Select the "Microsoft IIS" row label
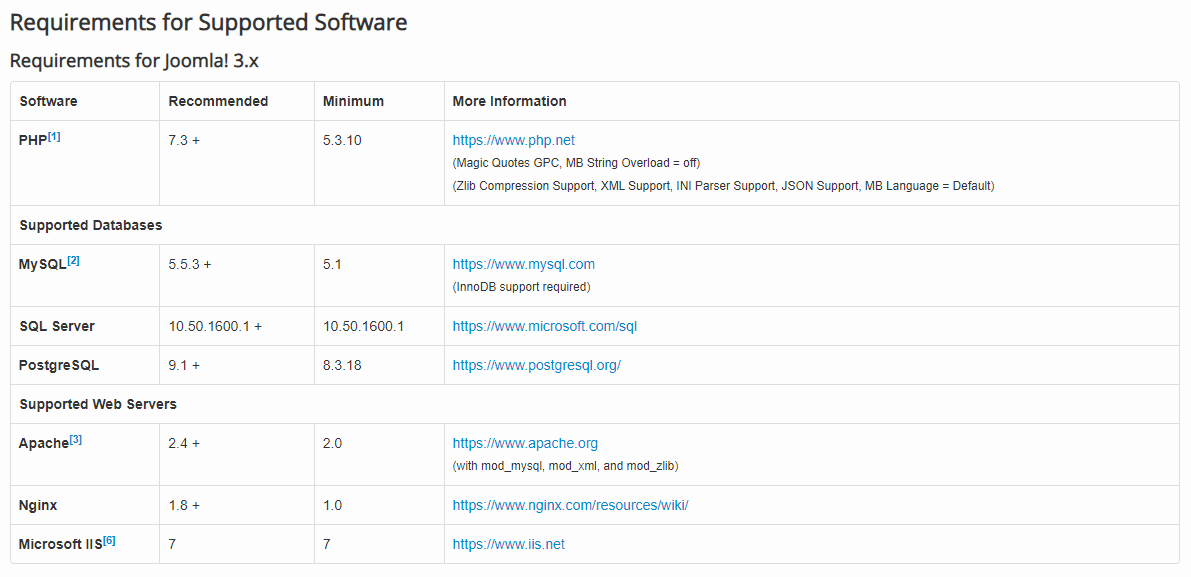 [x=61, y=545]
